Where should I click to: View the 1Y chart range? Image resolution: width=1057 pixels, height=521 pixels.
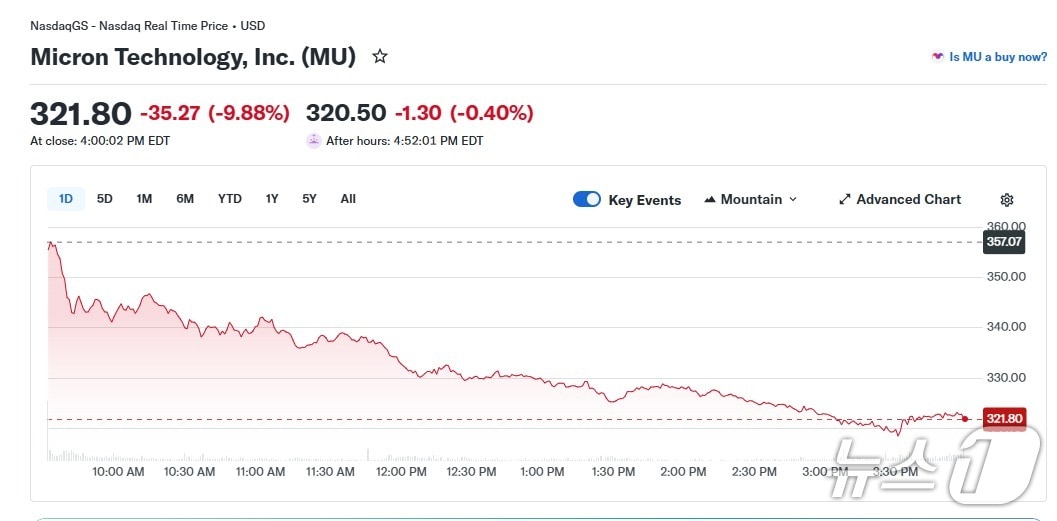(x=272, y=199)
